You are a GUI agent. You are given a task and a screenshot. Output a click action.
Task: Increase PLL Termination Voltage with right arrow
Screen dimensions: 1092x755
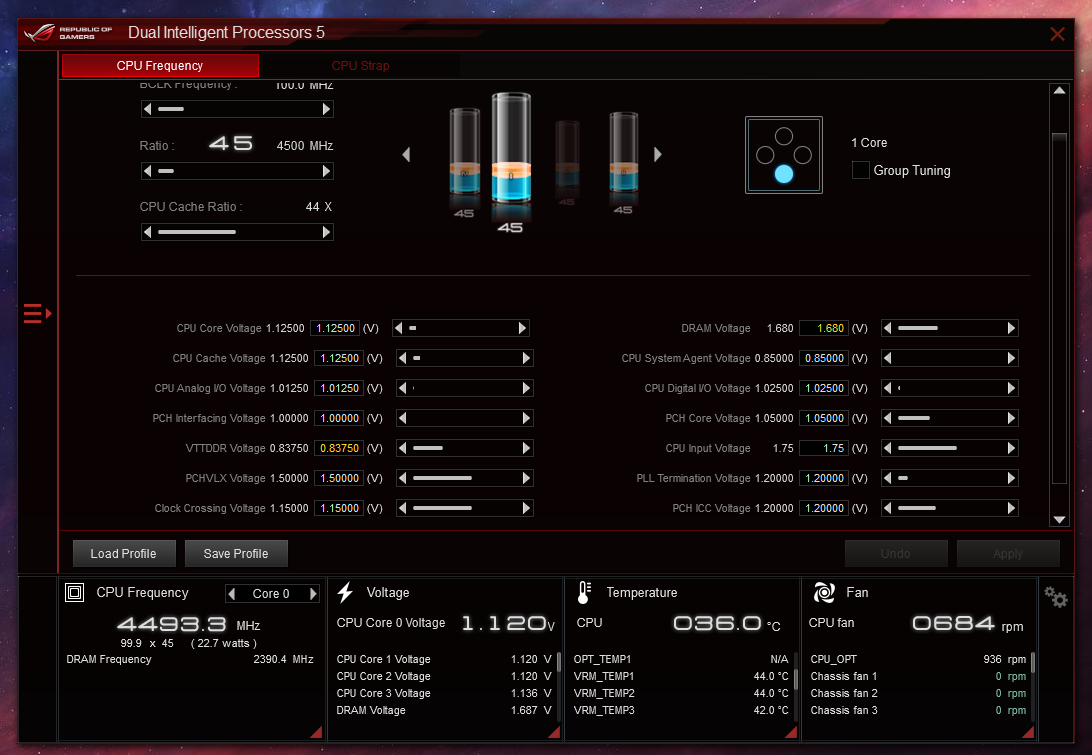tap(1011, 478)
